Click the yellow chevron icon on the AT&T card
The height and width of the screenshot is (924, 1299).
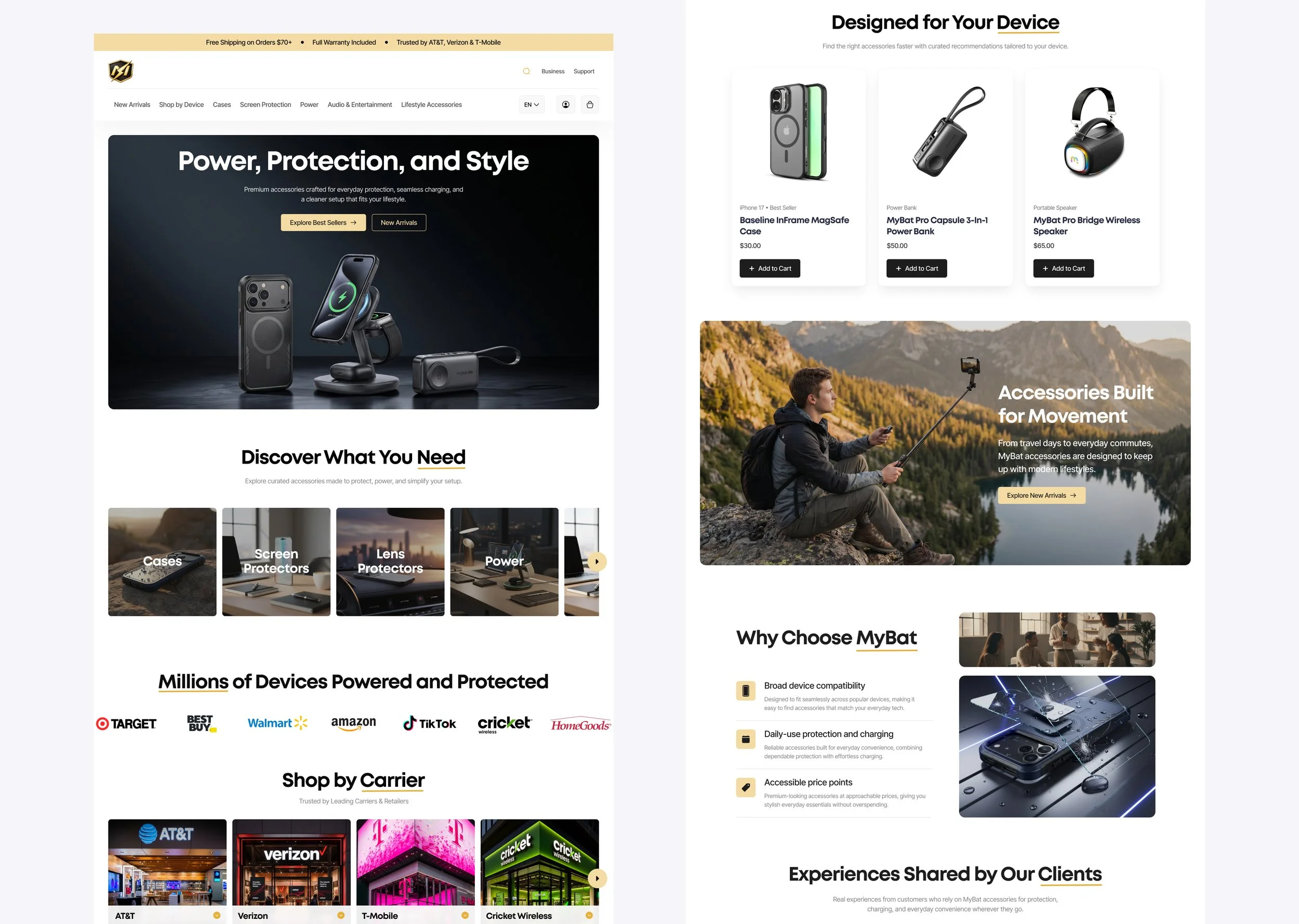point(217,916)
